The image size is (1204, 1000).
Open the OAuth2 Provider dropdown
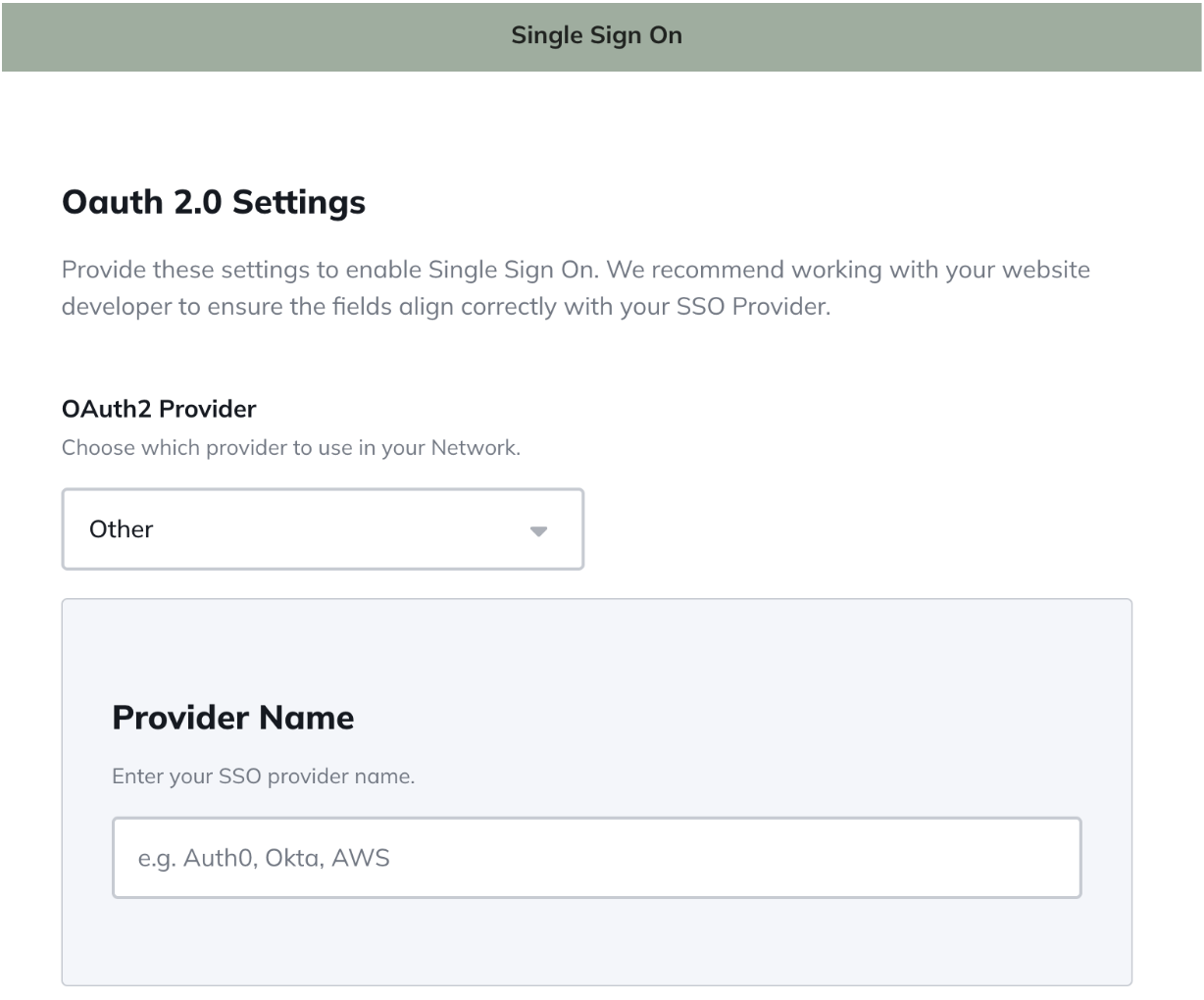(322, 529)
